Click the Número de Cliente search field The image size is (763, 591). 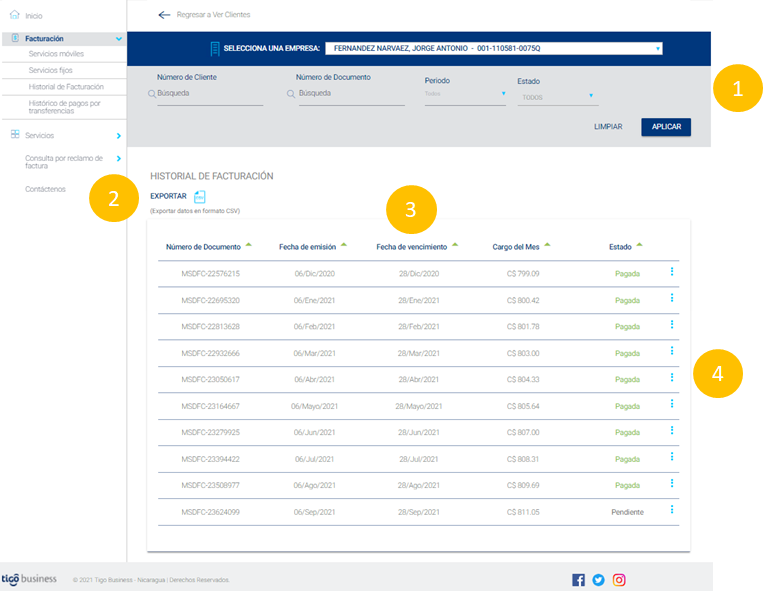point(210,93)
